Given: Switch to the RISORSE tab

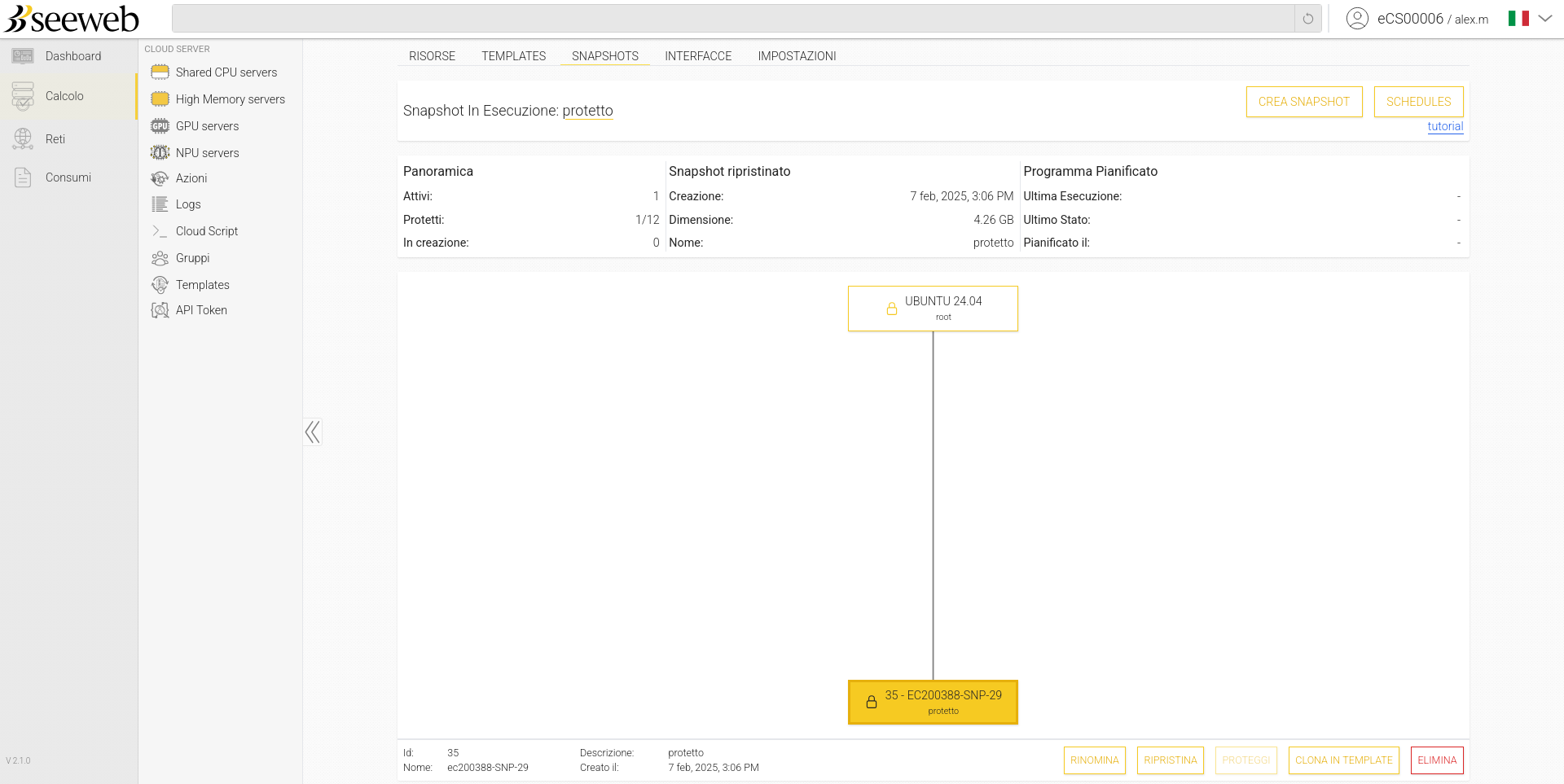Looking at the screenshot, I should (x=432, y=56).
